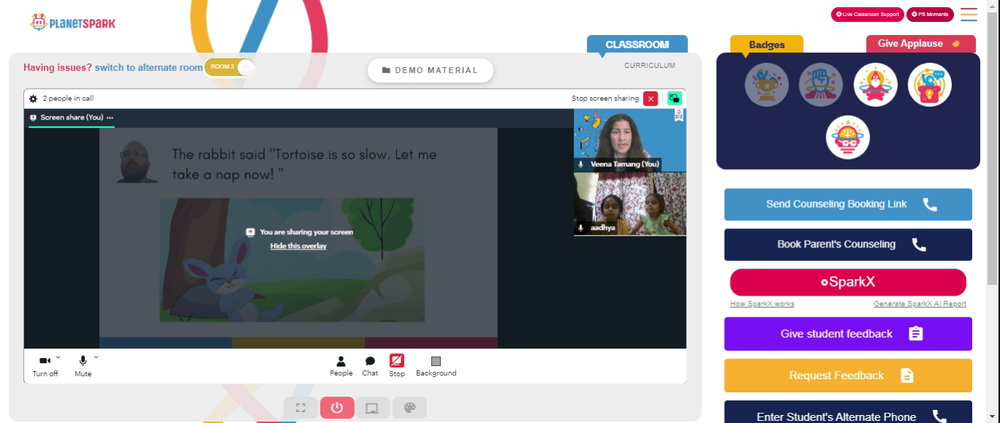This screenshot has height=423, width=1000.
Task: Click switch to alternate room link
Action: coord(149,67)
